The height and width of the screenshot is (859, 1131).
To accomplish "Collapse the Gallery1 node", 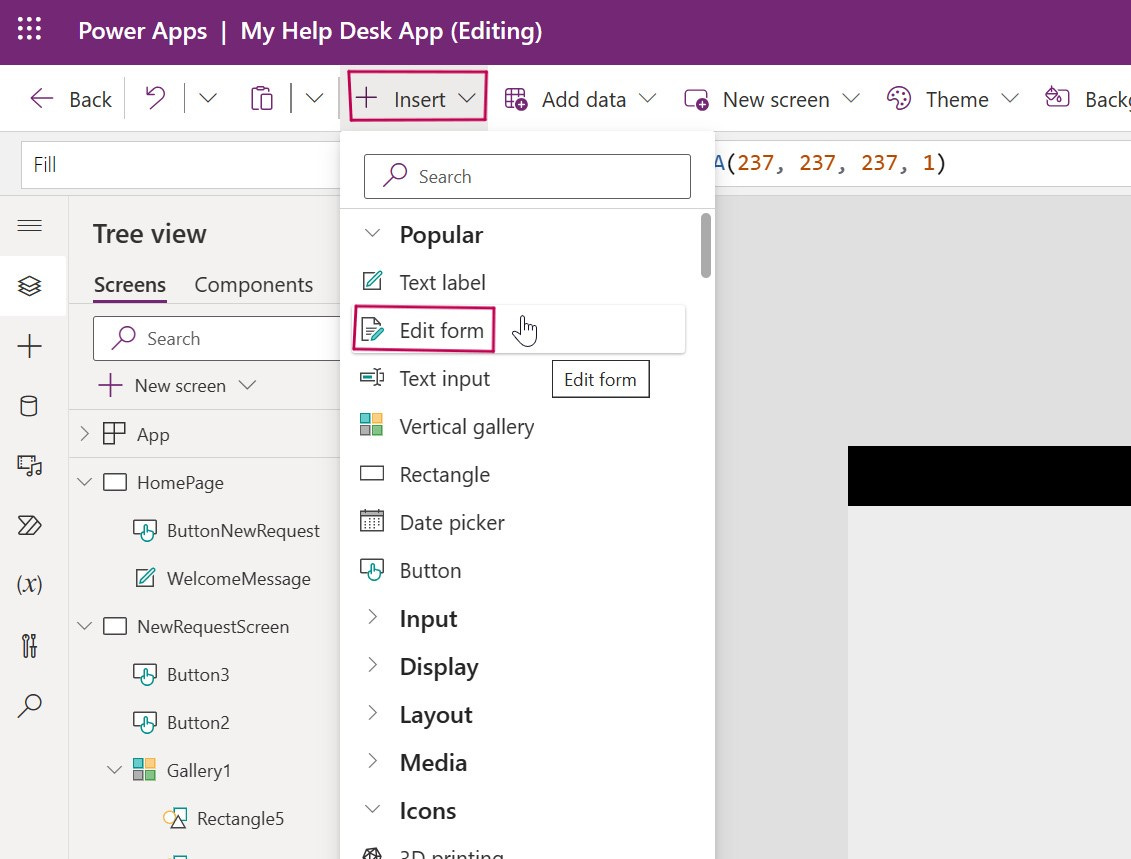I will click(x=114, y=770).
